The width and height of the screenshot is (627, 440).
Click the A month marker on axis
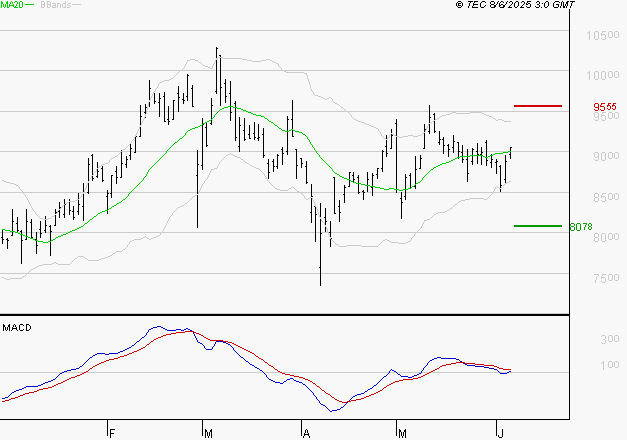[x=306, y=433]
